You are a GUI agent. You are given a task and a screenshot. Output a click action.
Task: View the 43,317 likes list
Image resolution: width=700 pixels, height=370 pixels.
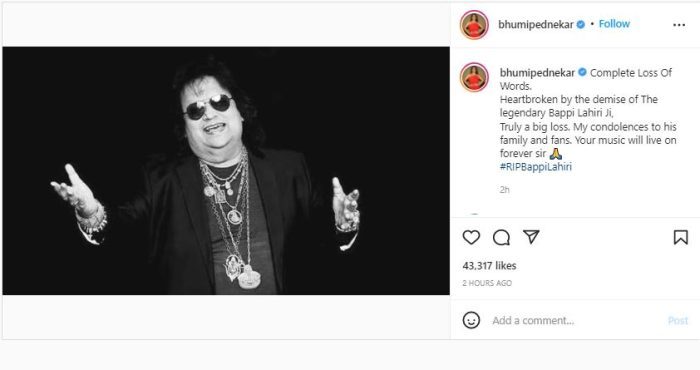489,266
